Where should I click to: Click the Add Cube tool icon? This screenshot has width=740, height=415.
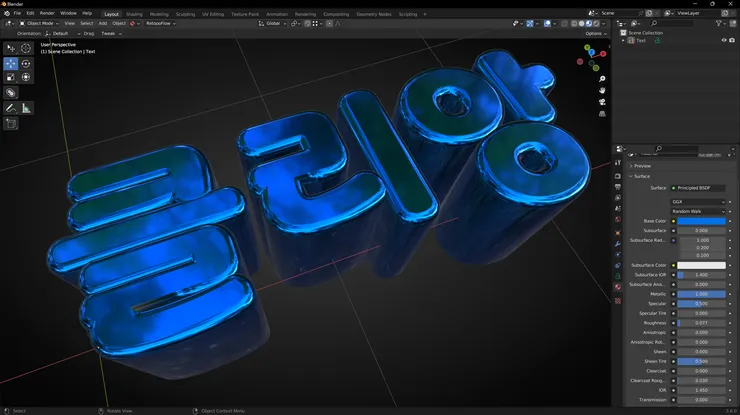click(x=10, y=124)
